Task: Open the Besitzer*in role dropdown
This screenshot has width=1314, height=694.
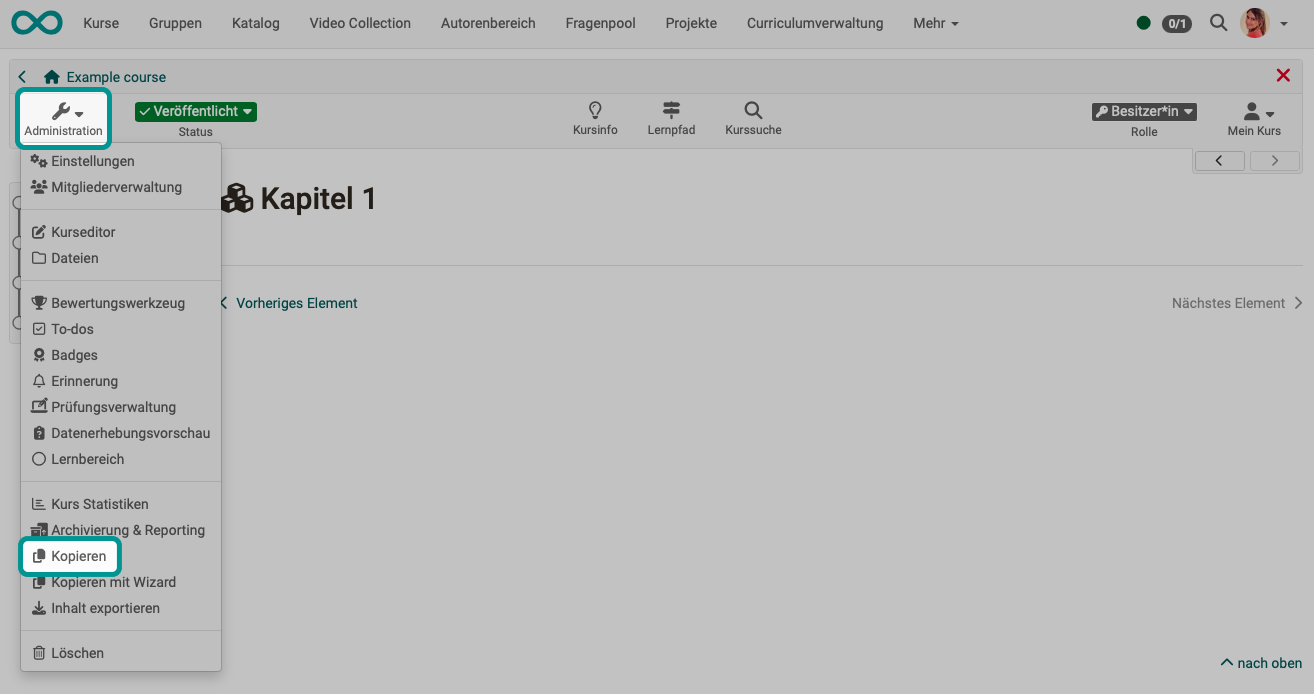Action: [x=1144, y=112]
